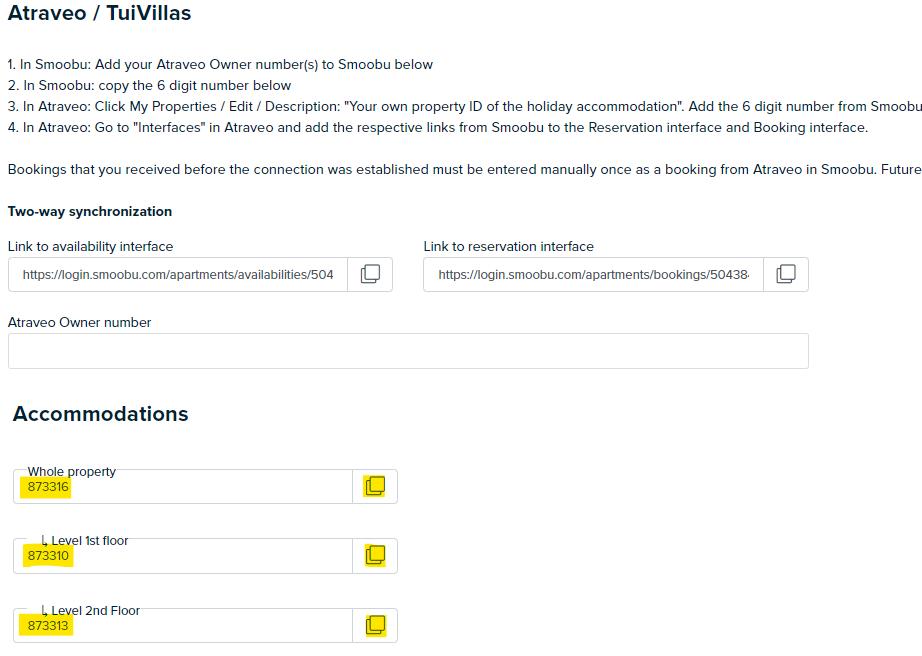Screen dimensions: 922x656
Task: Click the 'Level 2nd Floor' label
Action: (x=95, y=611)
